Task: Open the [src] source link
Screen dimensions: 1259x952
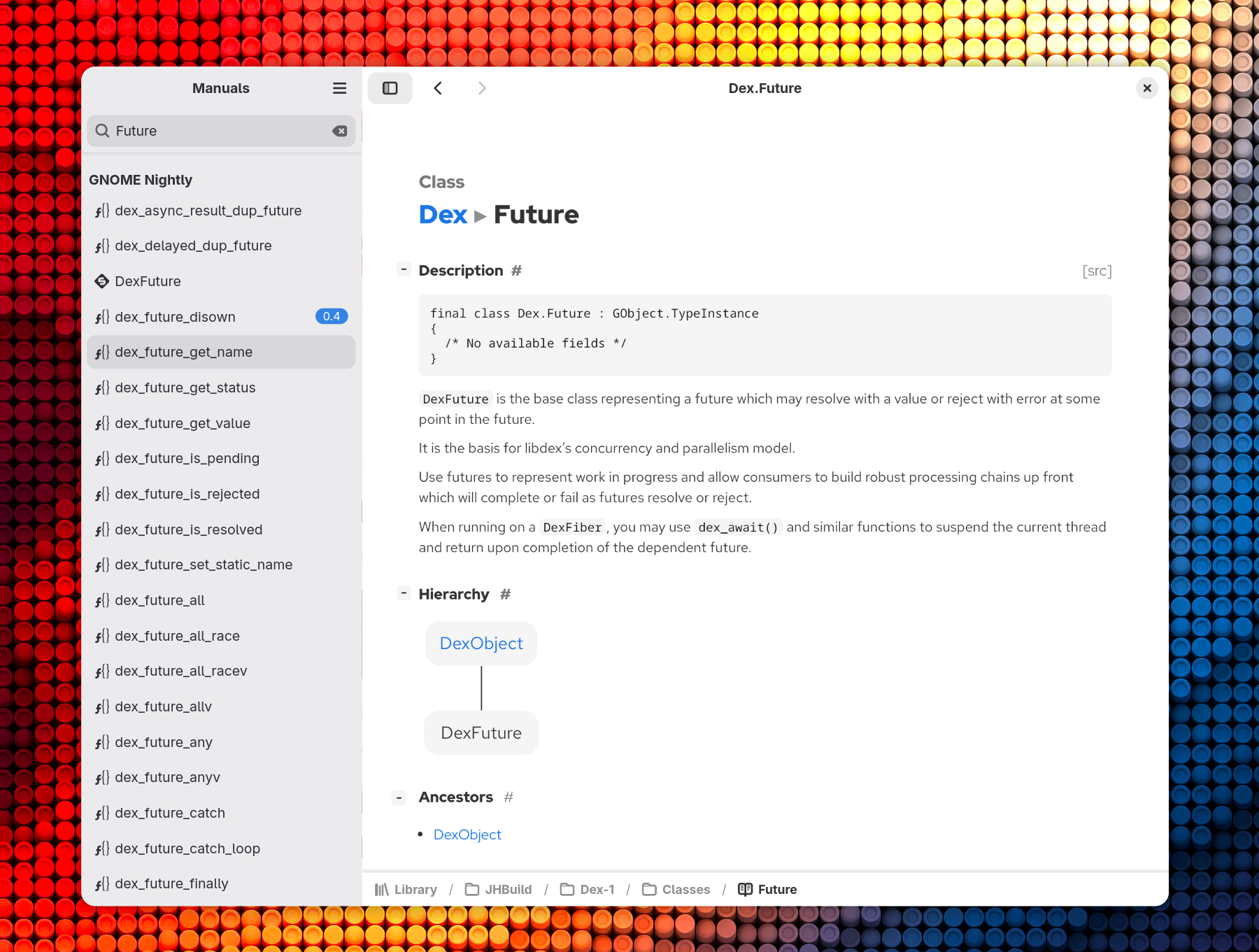Action: (x=1097, y=271)
